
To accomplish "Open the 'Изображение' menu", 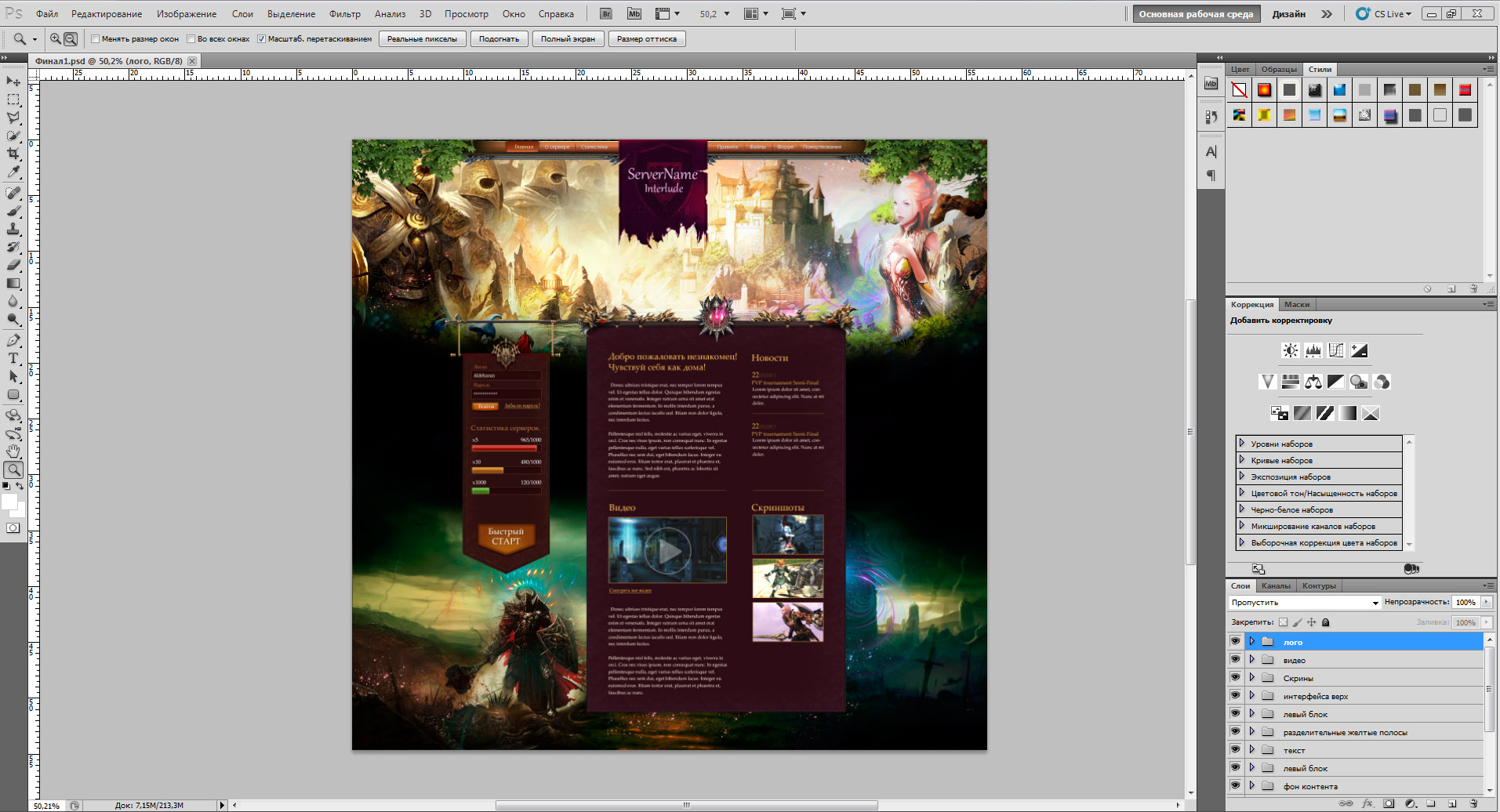I will (x=187, y=14).
